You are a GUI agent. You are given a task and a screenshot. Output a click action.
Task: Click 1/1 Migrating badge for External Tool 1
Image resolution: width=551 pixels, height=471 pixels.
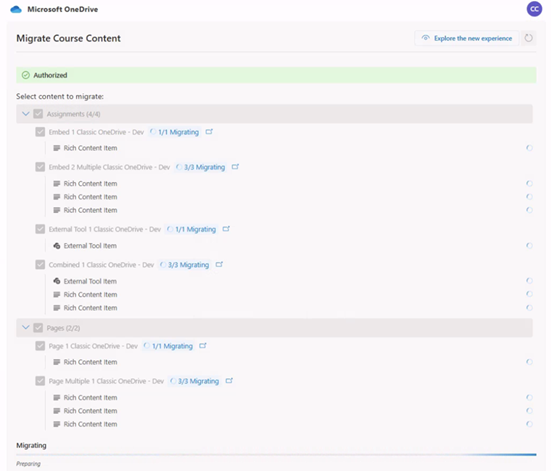click(x=192, y=230)
